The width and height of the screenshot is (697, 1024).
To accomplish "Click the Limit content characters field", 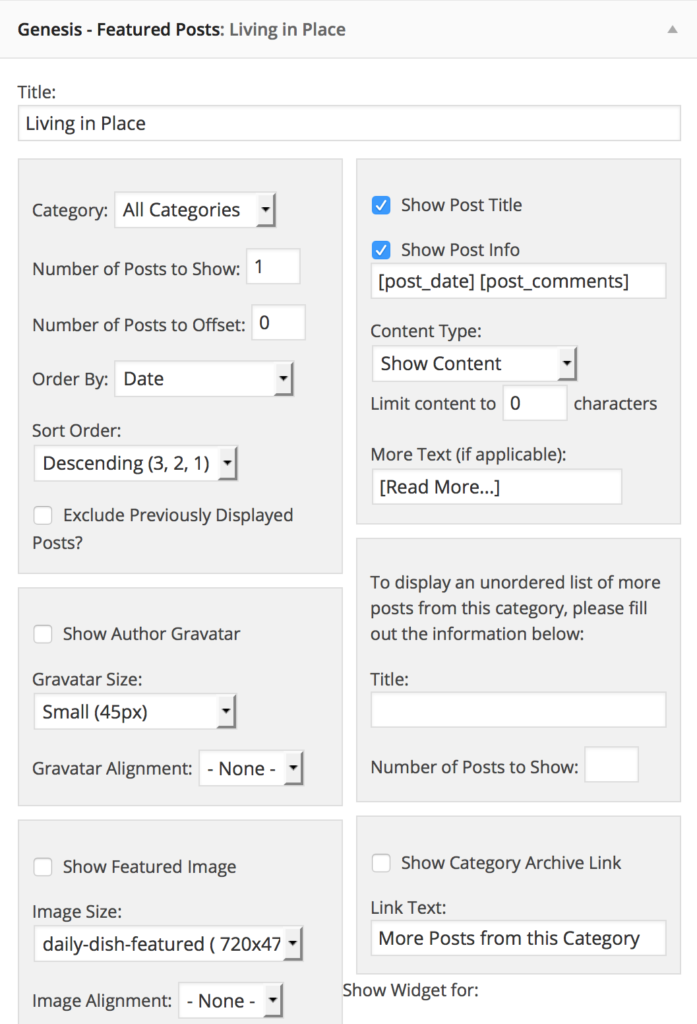I will (x=535, y=403).
